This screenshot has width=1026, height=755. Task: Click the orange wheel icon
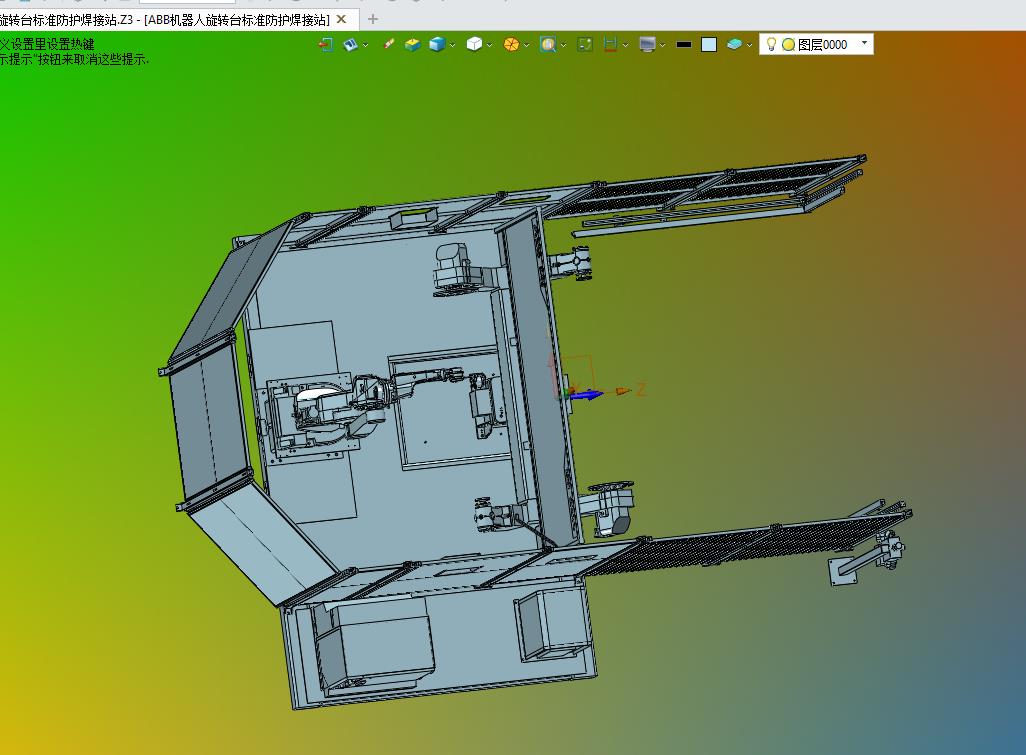point(511,44)
